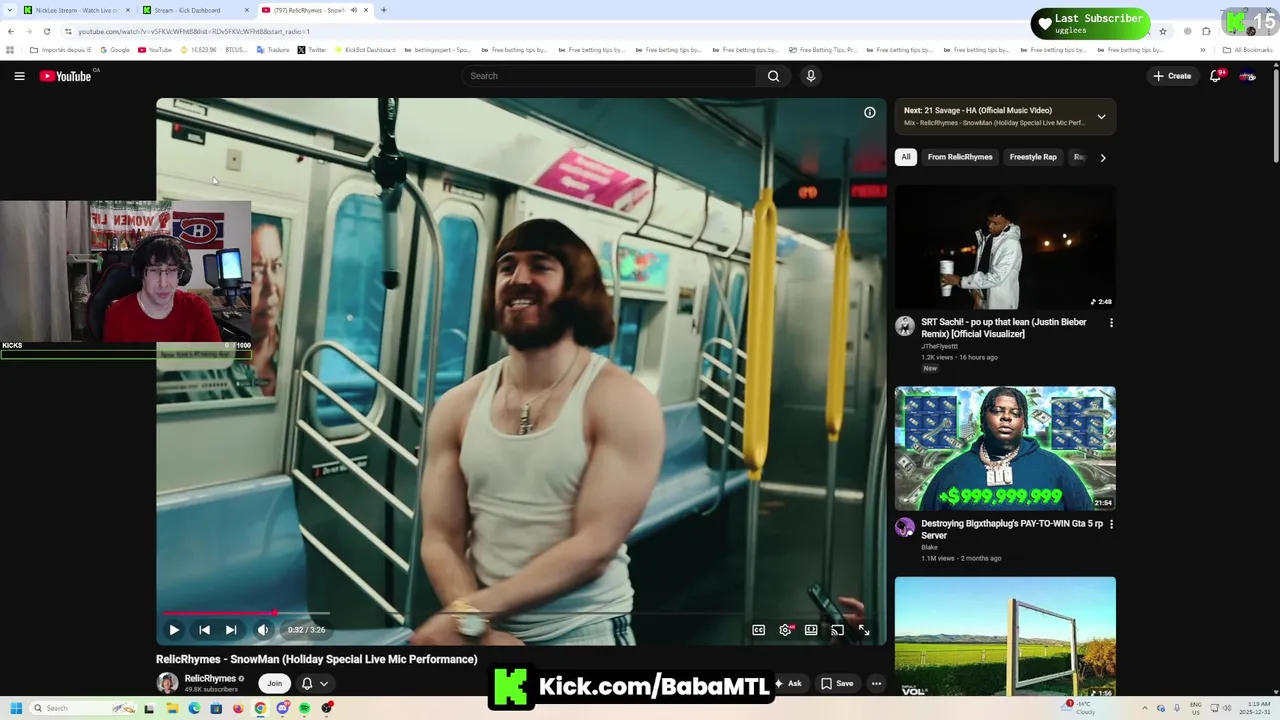The width and height of the screenshot is (1280, 720).
Task: Open the YouTube hamburger guide menu
Action: pos(19,76)
